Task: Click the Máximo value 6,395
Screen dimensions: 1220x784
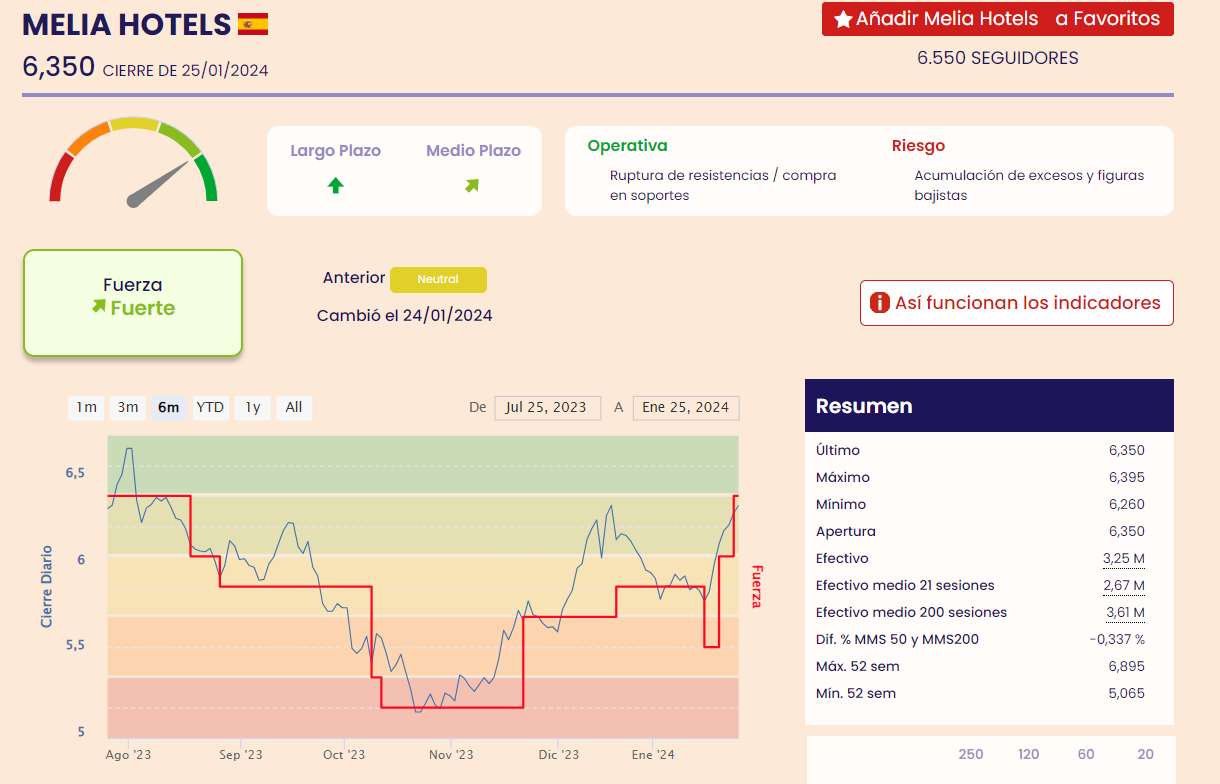Action: click(x=1127, y=477)
